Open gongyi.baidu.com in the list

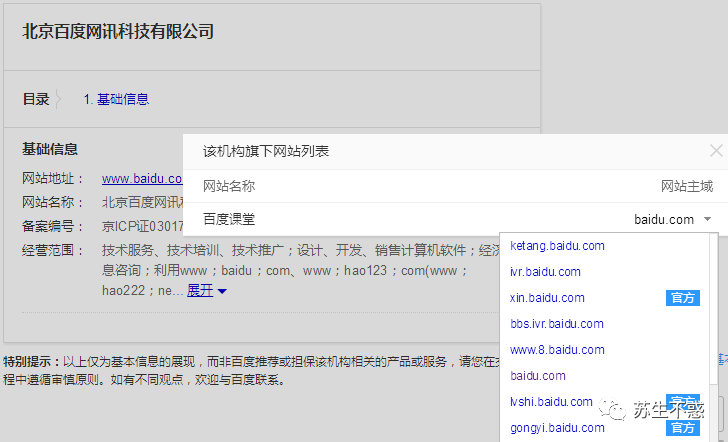point(557,428)
